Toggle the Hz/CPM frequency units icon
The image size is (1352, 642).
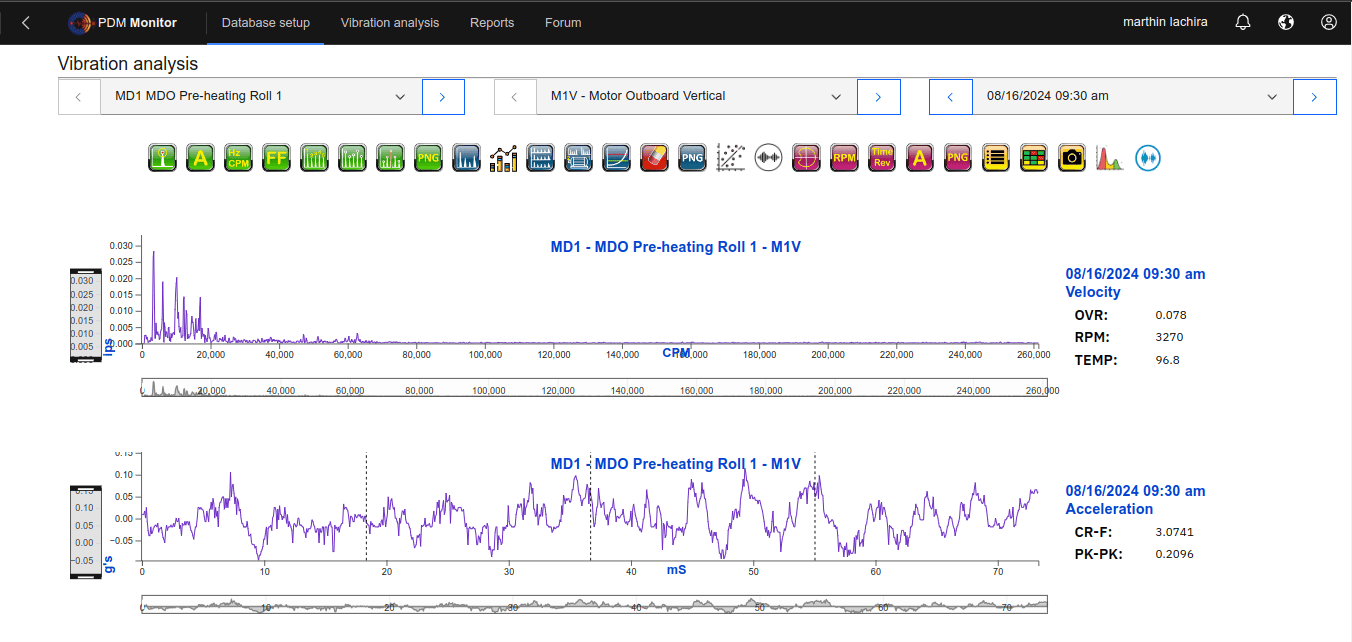(x=238, y=158)
